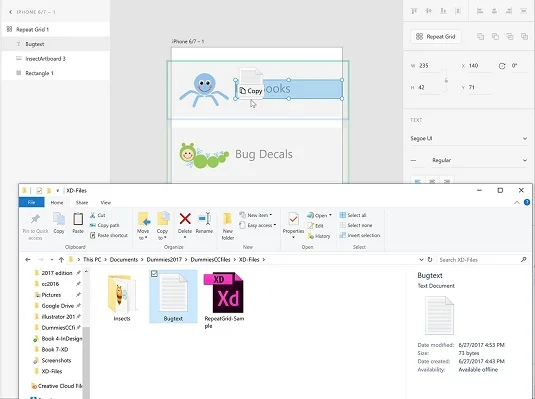Click the Paste icon in ribbon
This screenshot has height=399, width=535.
[x=78, y=218]
